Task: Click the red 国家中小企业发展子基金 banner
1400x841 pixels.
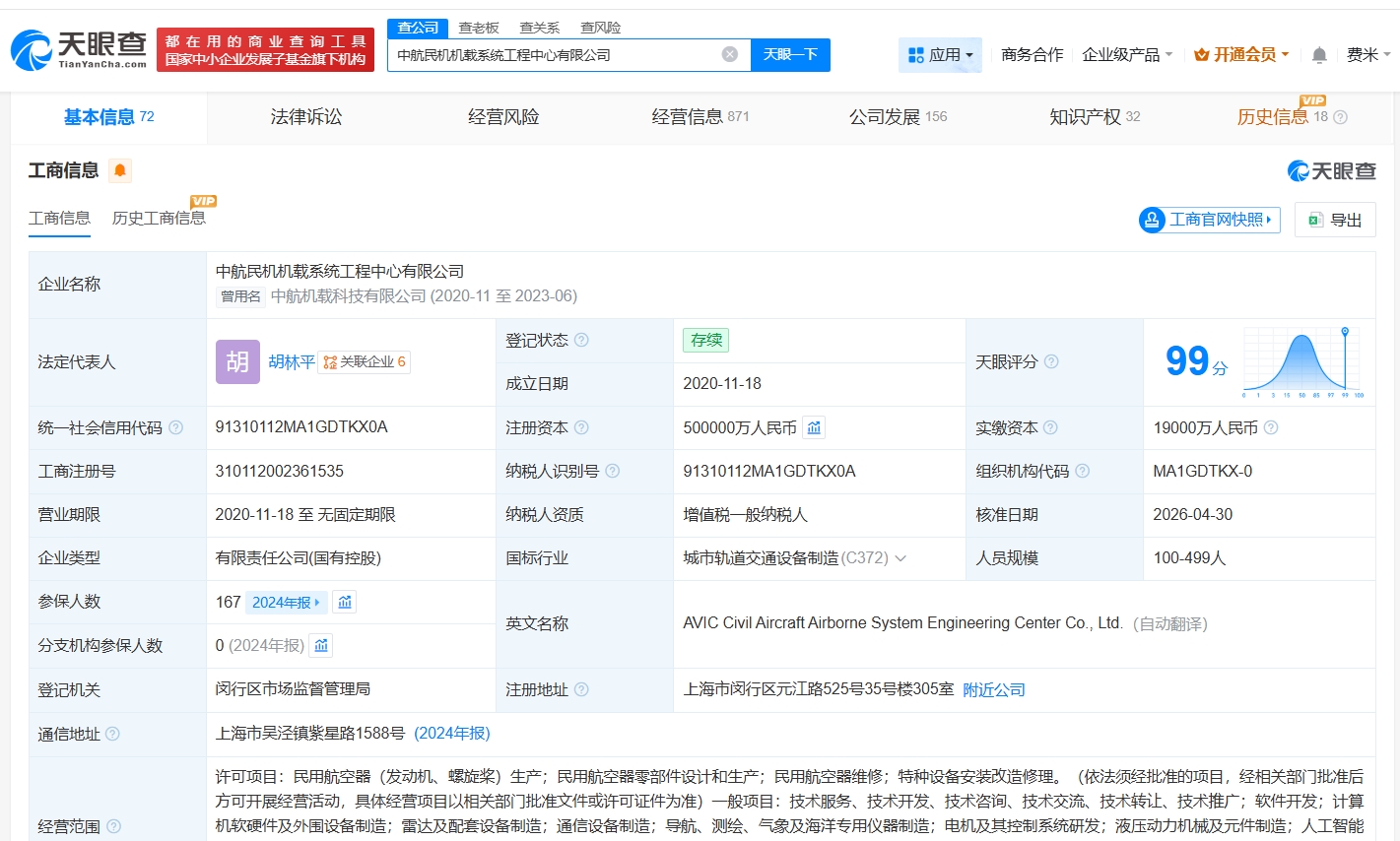Action: pyautogui.click(x=265, y=49)
